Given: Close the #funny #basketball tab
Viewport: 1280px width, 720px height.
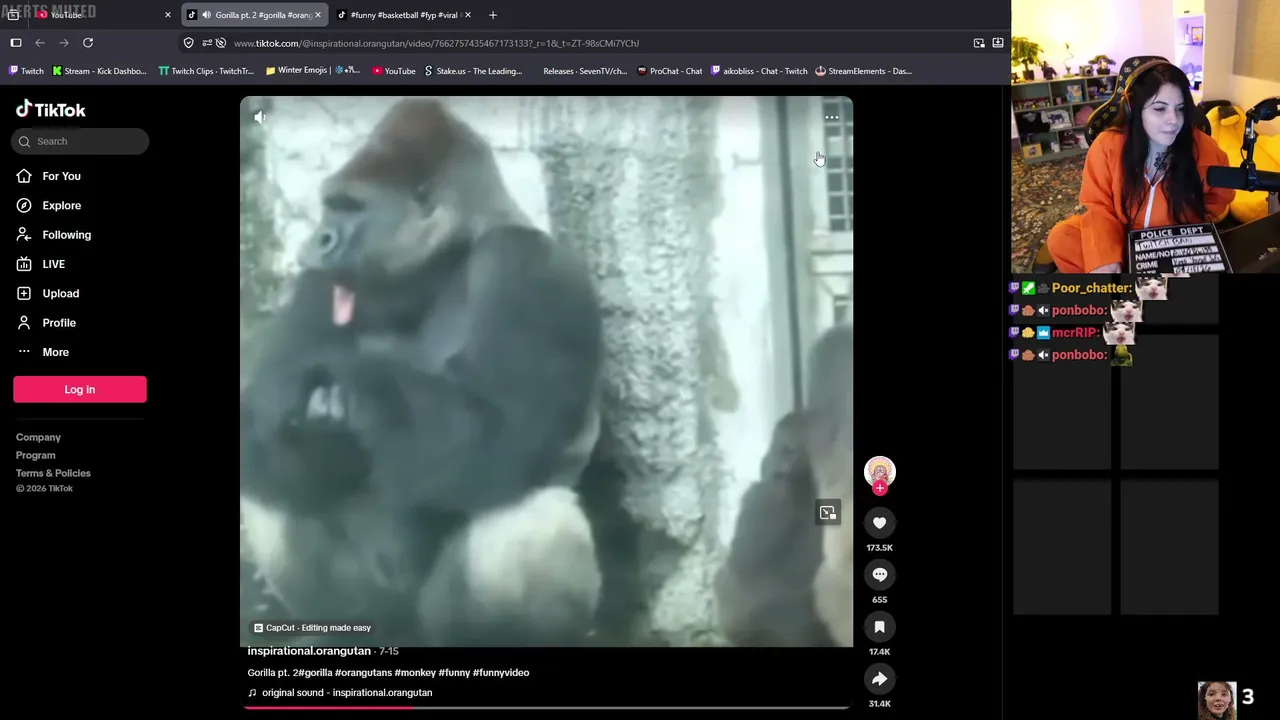Looking at the screenshot, I should click(468, 15).
